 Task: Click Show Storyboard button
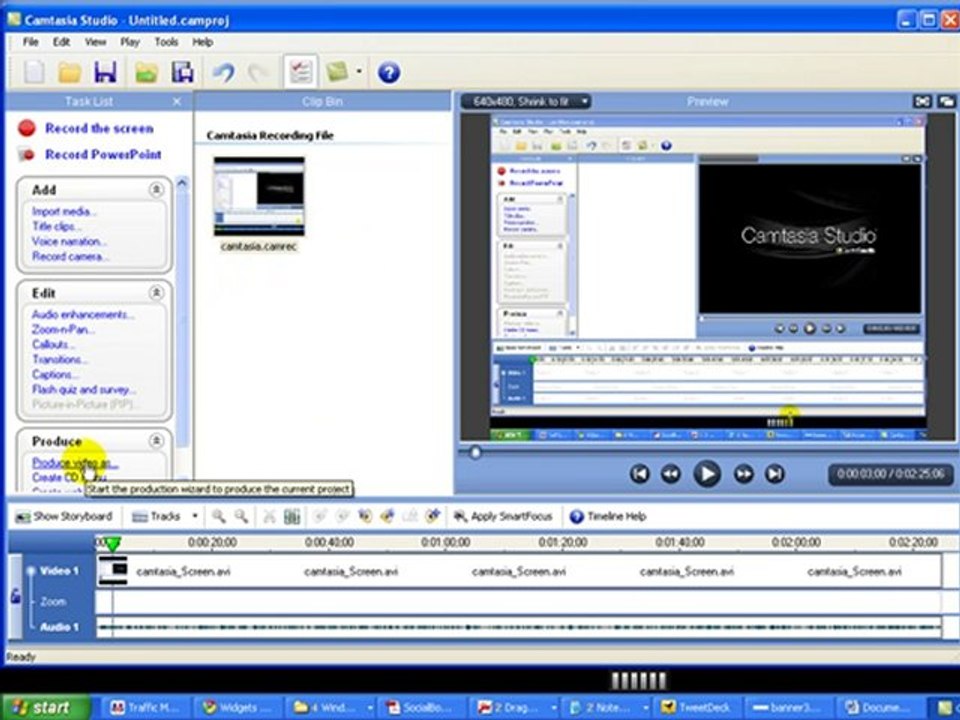click(64, 516)
